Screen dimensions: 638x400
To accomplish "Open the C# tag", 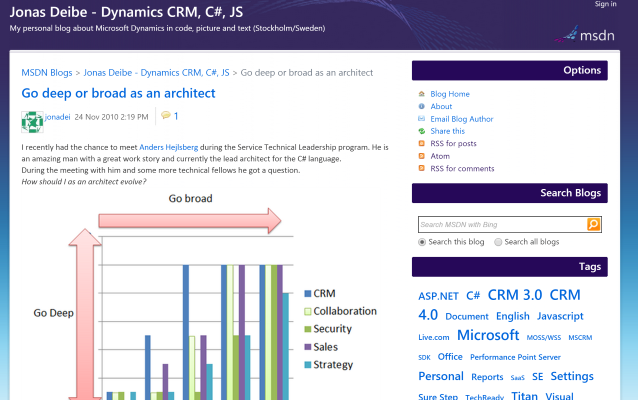I will (473, 295).
